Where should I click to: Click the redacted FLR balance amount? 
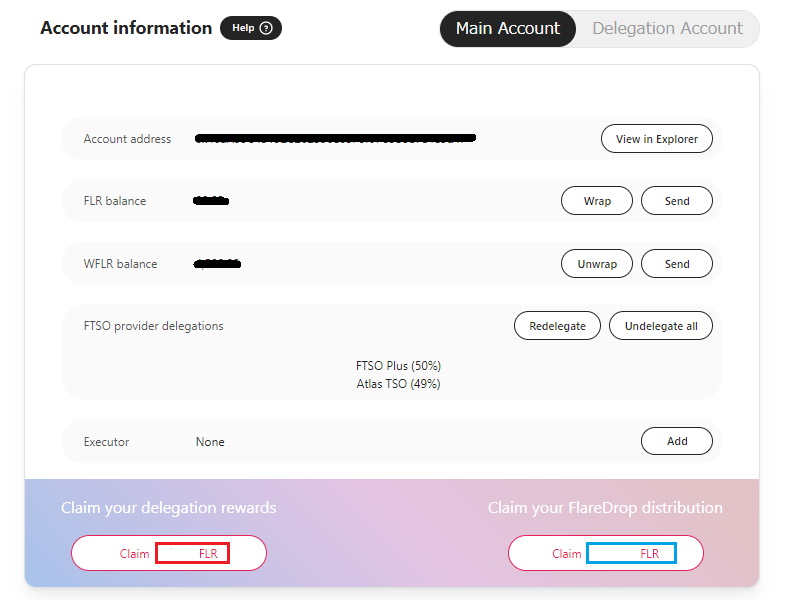pyautogui.click(x=211, y=201)
